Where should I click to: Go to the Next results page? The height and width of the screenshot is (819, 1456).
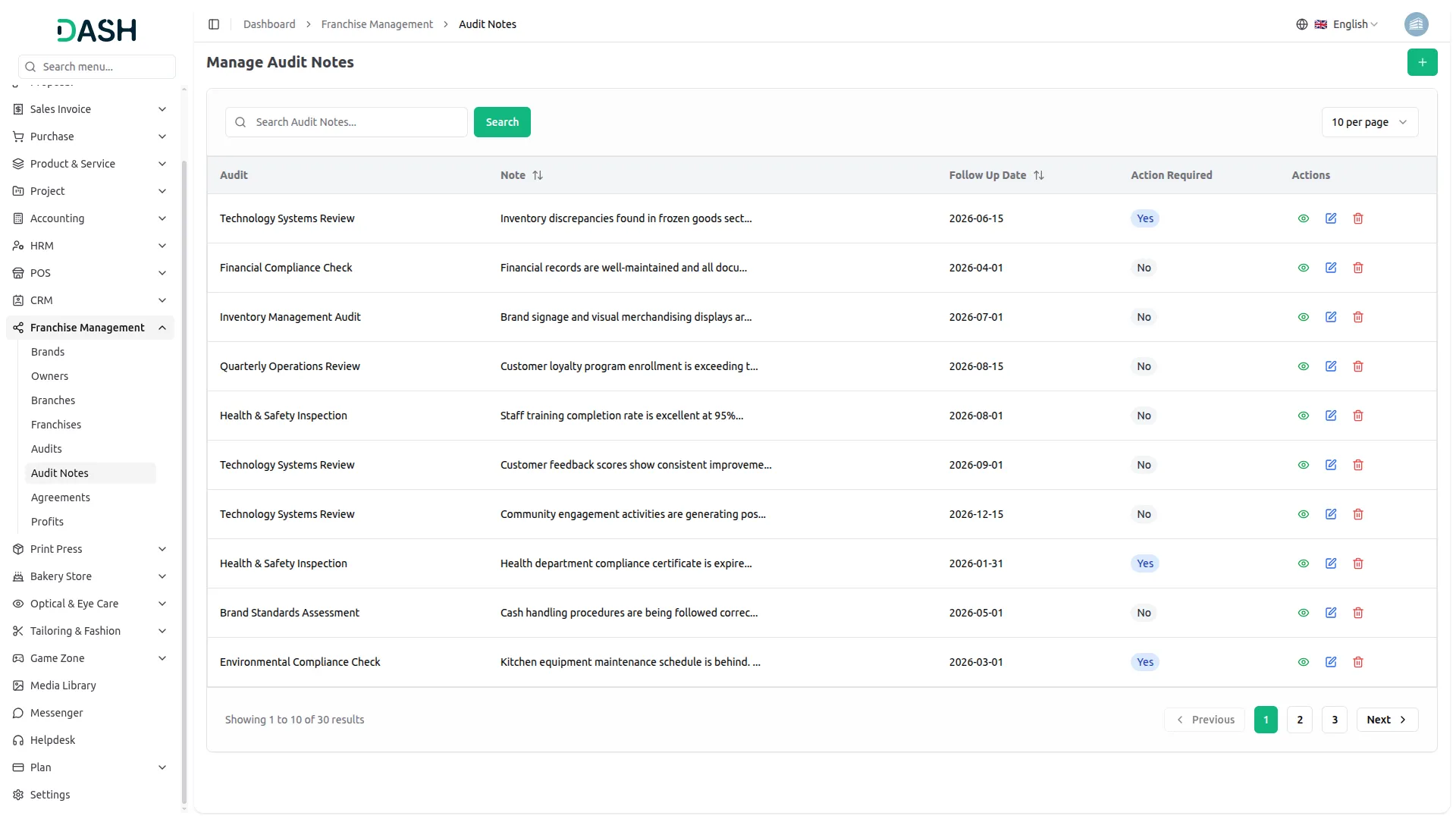pyautogui.click(x=1385, y=720)
